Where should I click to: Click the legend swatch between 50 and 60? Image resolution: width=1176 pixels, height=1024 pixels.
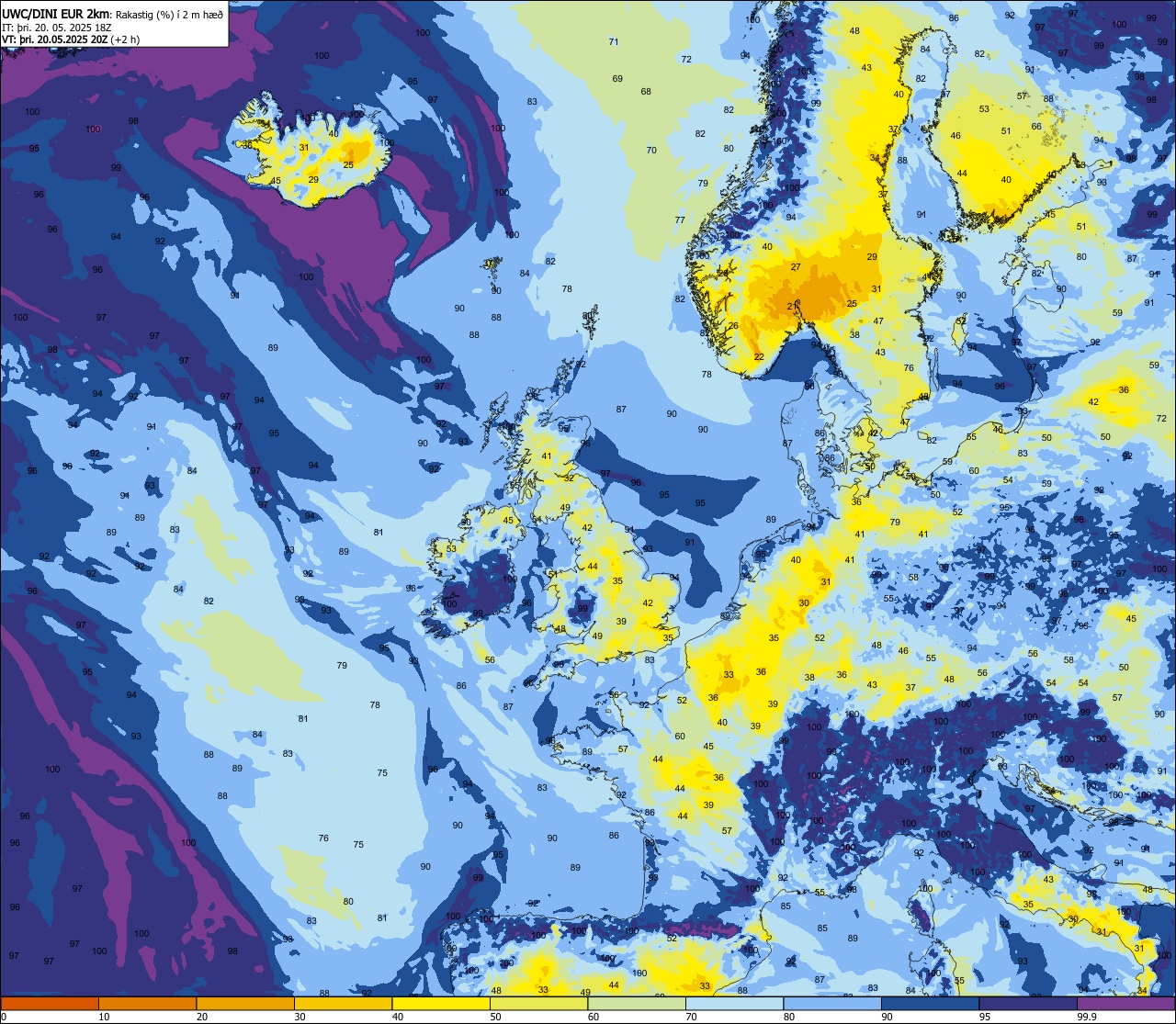click(538, 1004)
